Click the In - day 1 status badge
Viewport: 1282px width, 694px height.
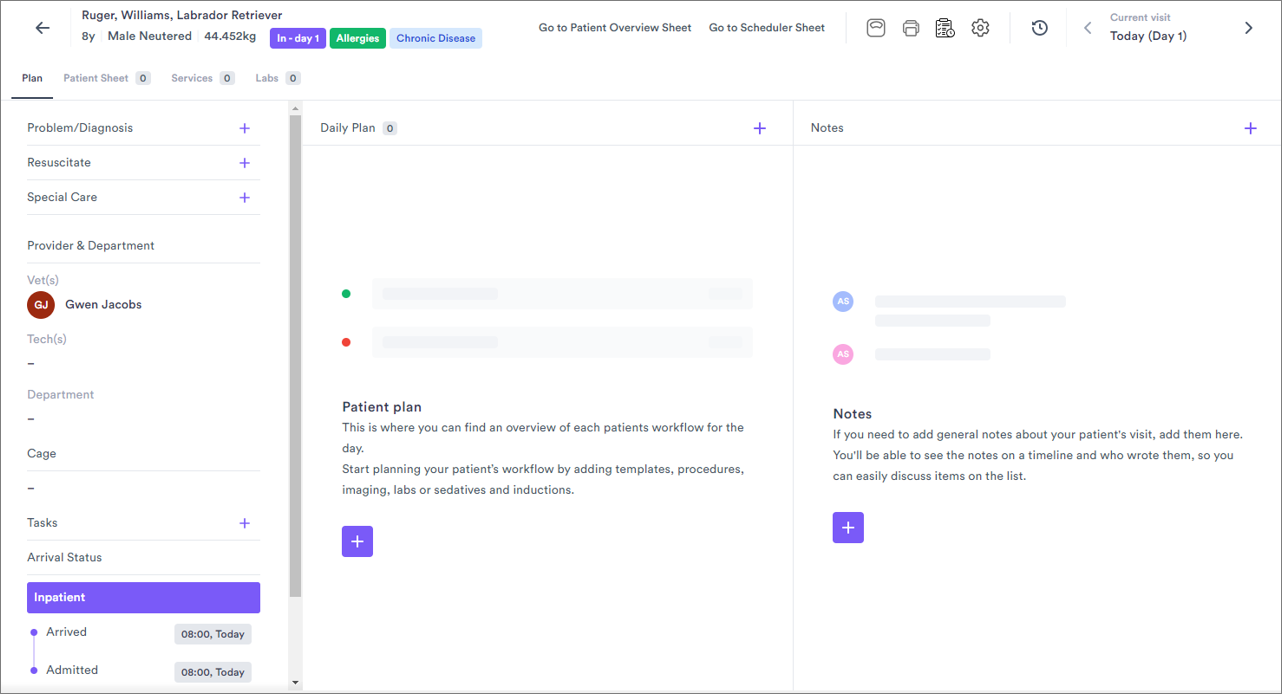[x=297, y=38]
